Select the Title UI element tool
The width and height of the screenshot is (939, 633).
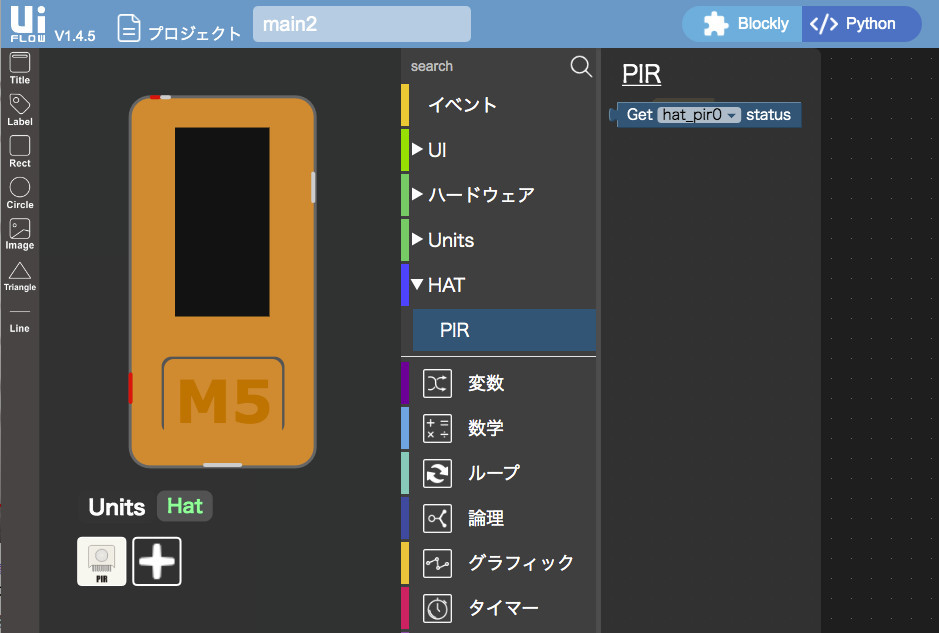pos(19,68)
